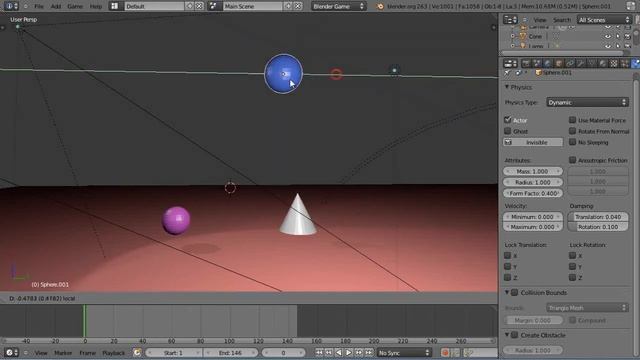Open the Physics Type Dynamic dropdown
This screenshot has width=640, height=360.
pos(587,102)
